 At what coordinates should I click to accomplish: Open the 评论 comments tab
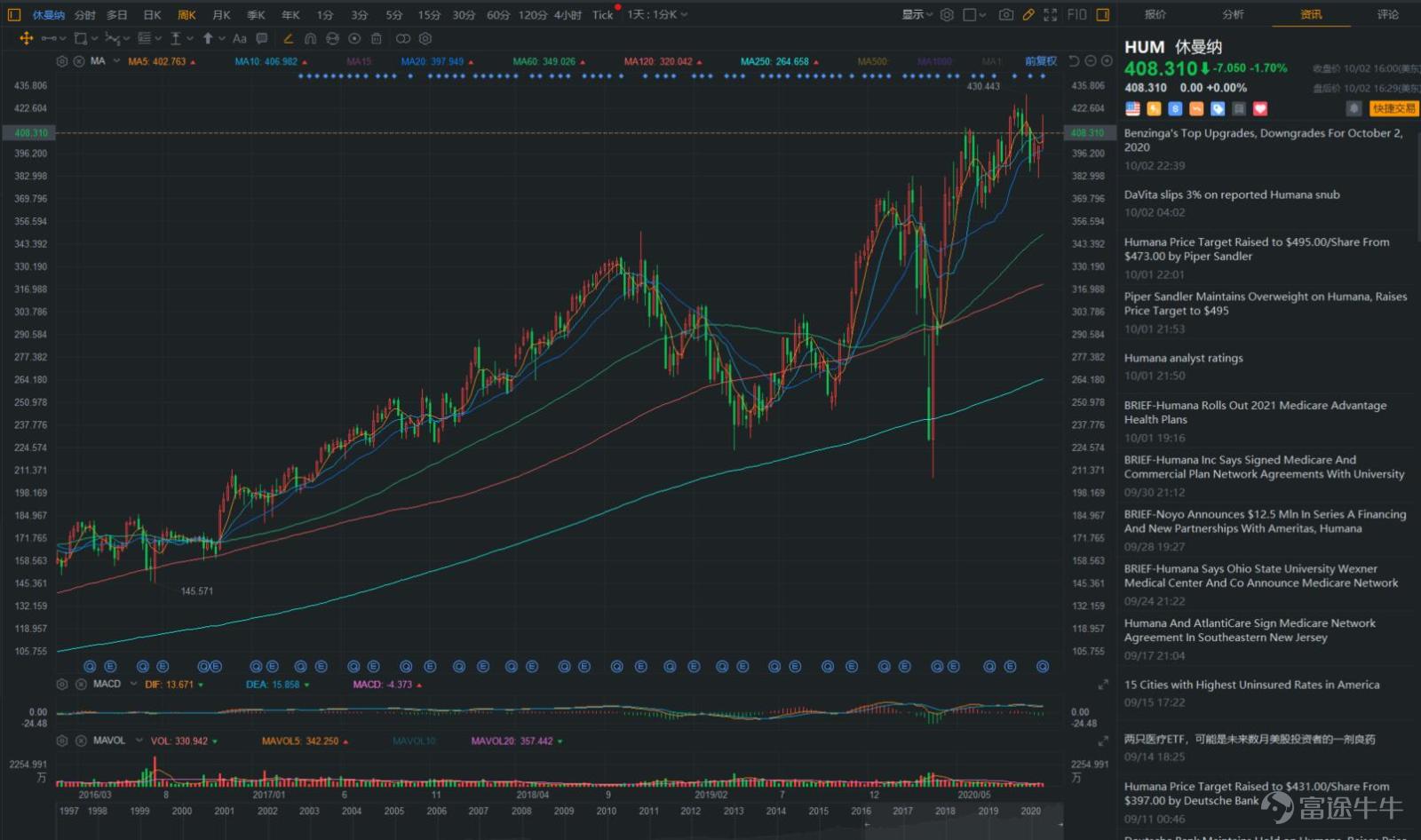tap(1387, 14)
